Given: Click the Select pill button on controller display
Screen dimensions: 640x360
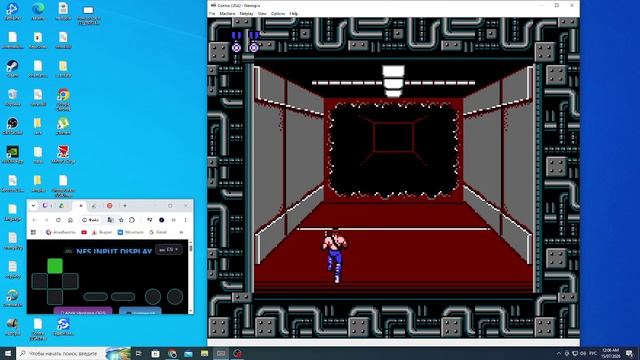Looking at the screenshot, I should point(96,297).
